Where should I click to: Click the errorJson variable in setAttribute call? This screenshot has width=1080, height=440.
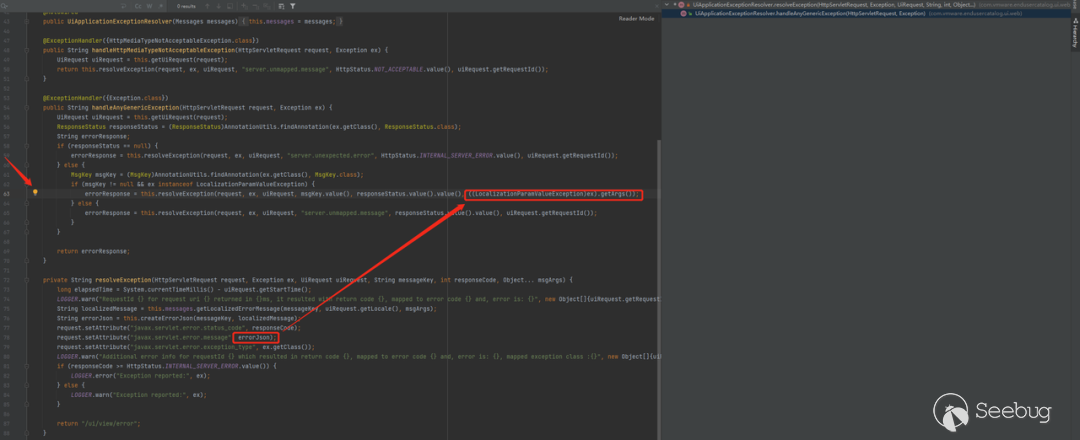(x=255, y=338)
